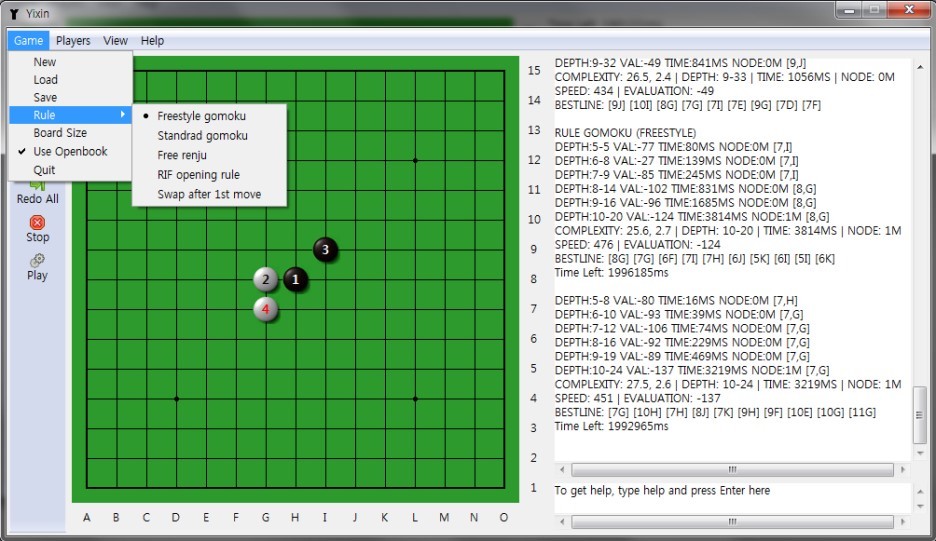936x541 pixels.
Task: Choose Free renju rule
Action: tap(182, 155)
